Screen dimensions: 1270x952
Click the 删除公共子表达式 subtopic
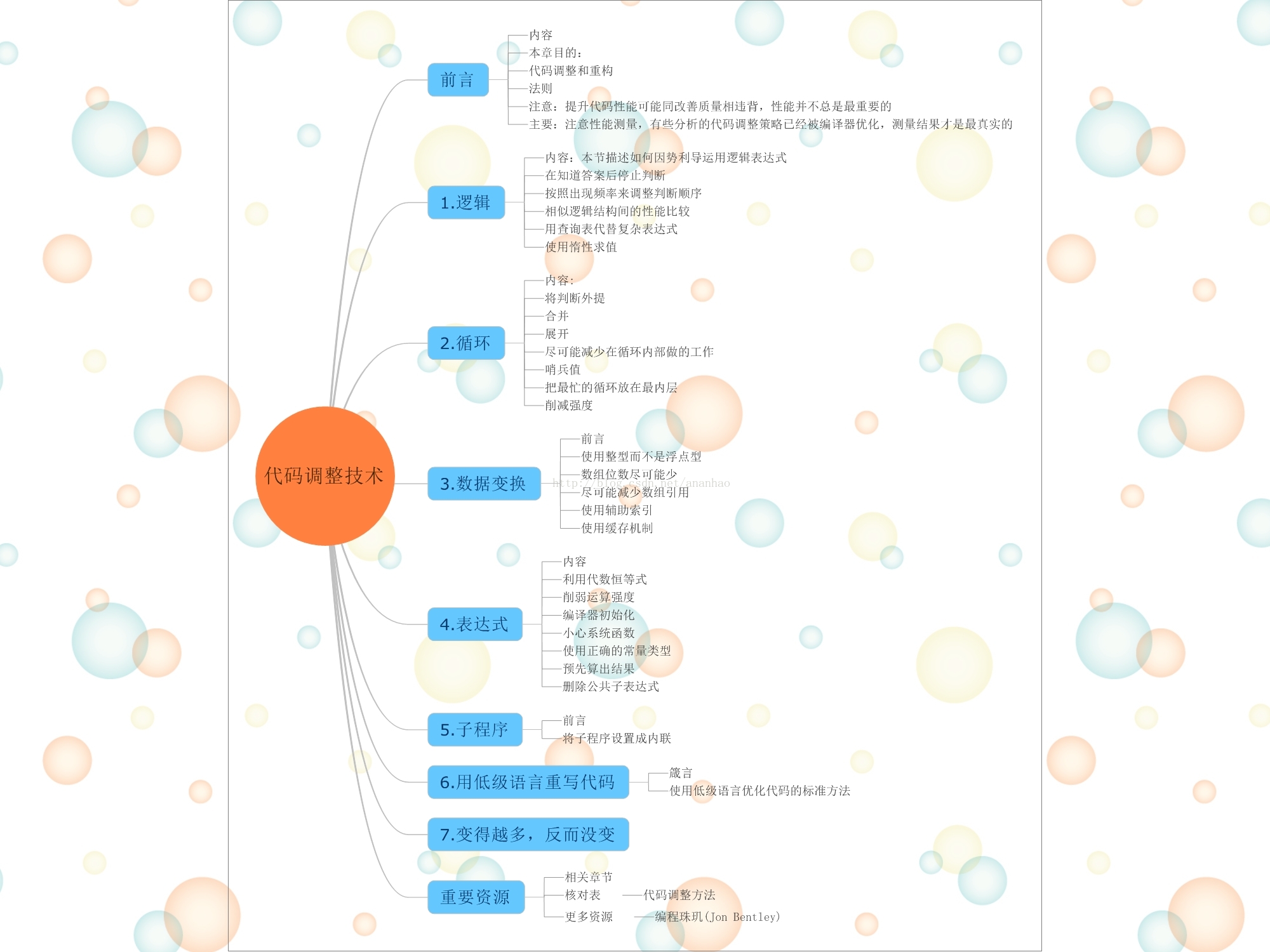click(611, 687)
